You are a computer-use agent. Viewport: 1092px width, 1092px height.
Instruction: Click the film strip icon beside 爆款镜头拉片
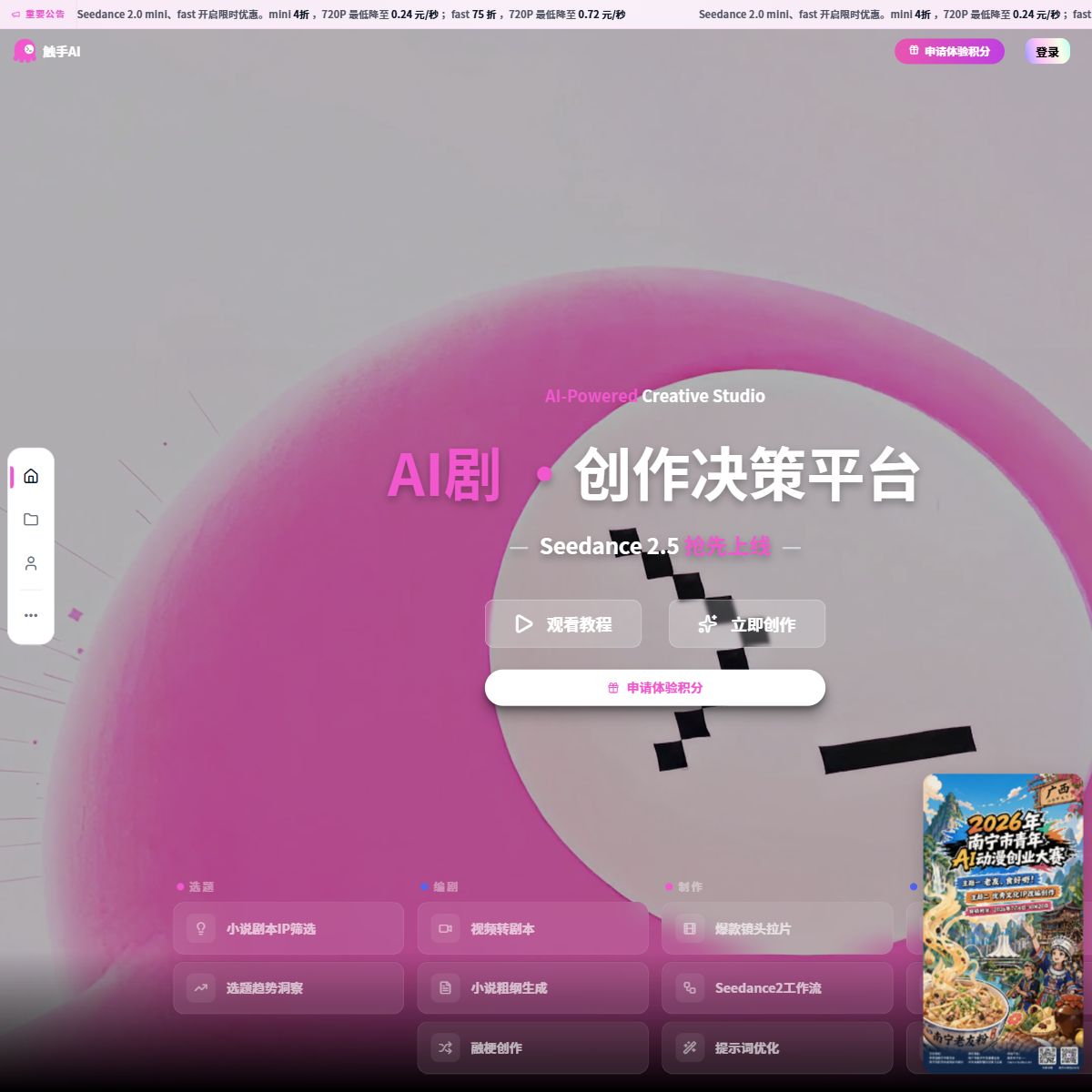tap(690, 928)
